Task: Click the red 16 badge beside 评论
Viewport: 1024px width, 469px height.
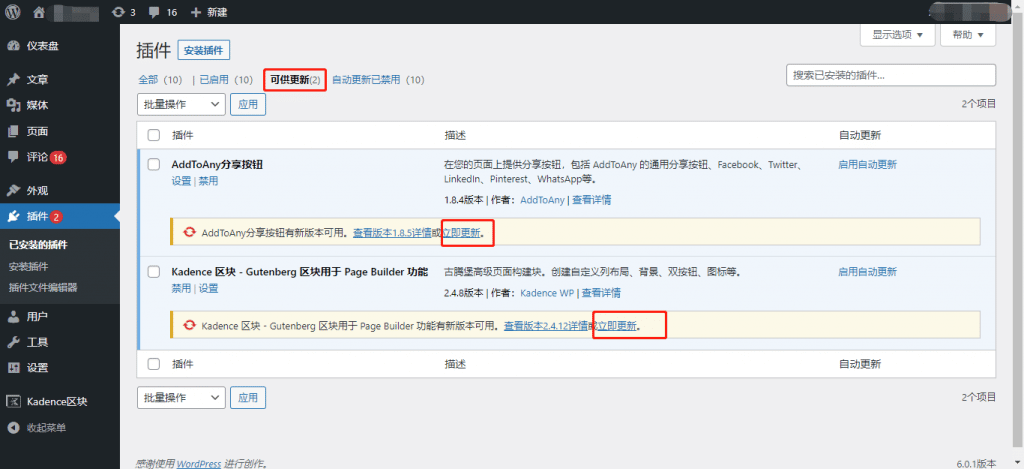Action: [58, 157]
